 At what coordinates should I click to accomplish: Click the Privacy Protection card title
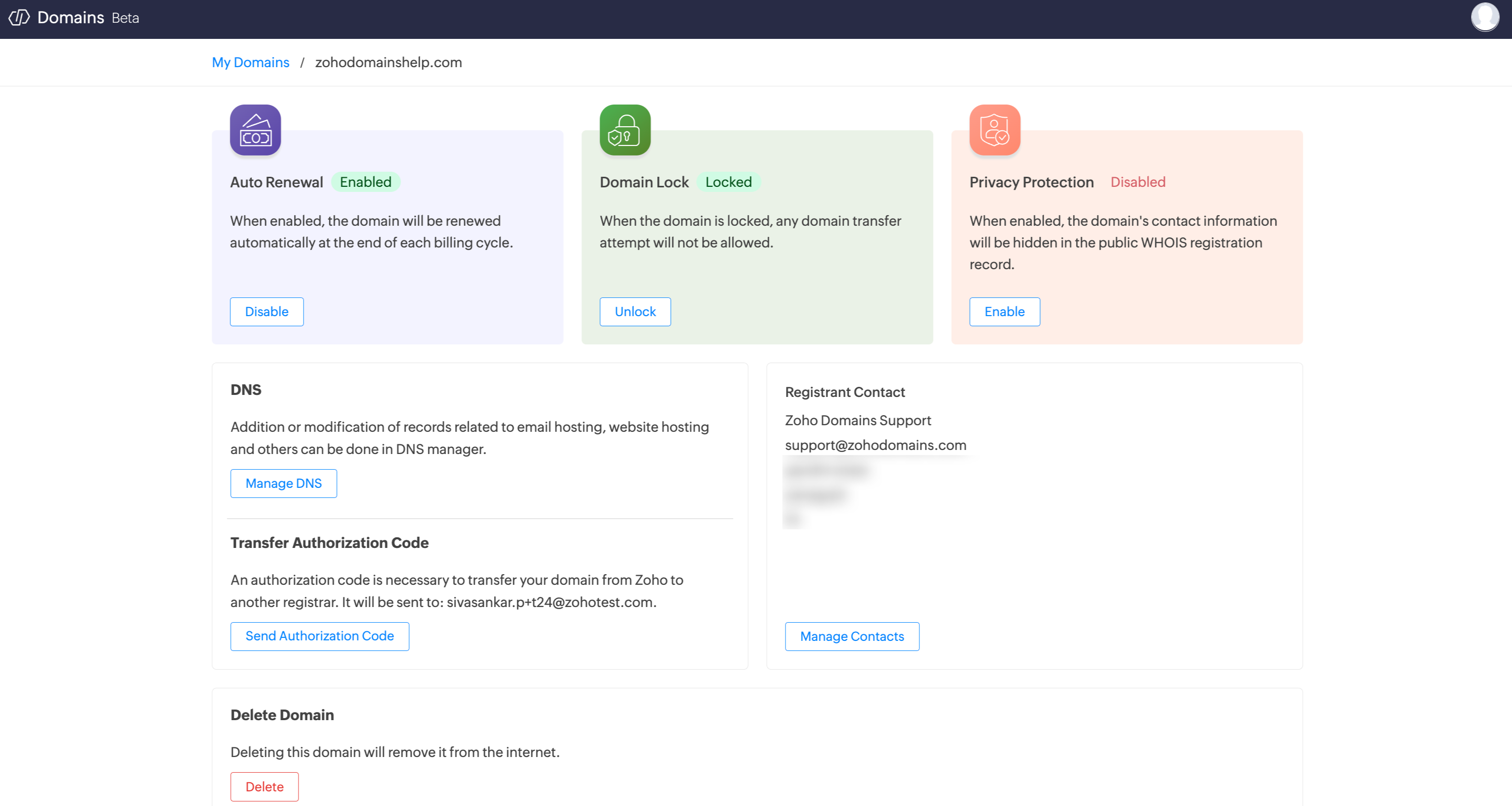(x=1032, y=182)
